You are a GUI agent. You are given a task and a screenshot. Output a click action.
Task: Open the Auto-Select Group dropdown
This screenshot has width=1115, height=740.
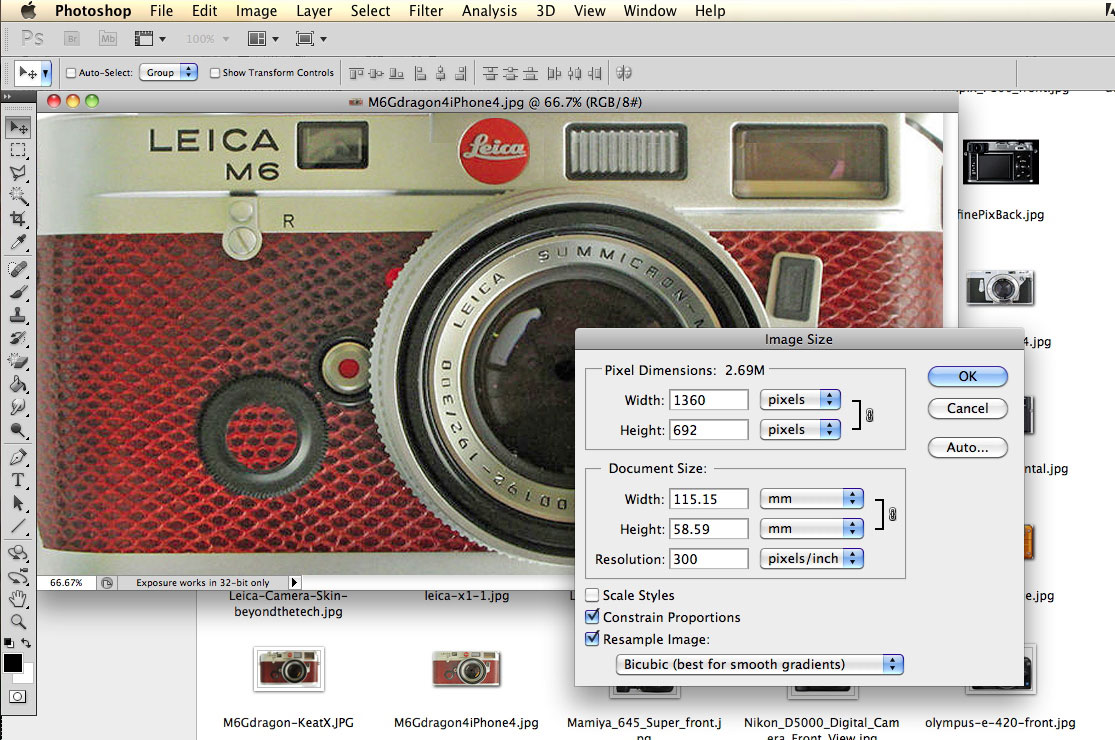click(169, 73)
